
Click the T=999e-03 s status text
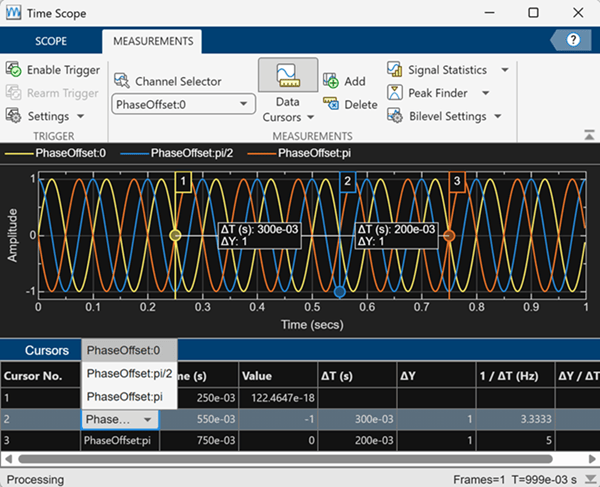click(544, 479)
